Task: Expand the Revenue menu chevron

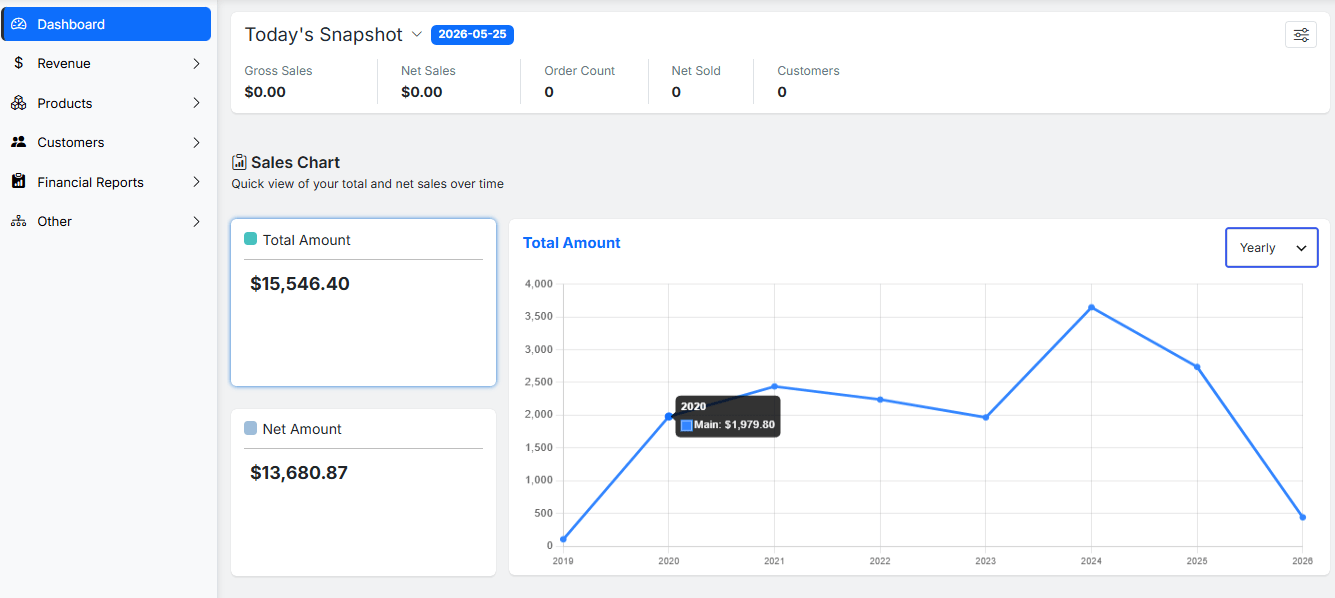Action: (196, 63)
